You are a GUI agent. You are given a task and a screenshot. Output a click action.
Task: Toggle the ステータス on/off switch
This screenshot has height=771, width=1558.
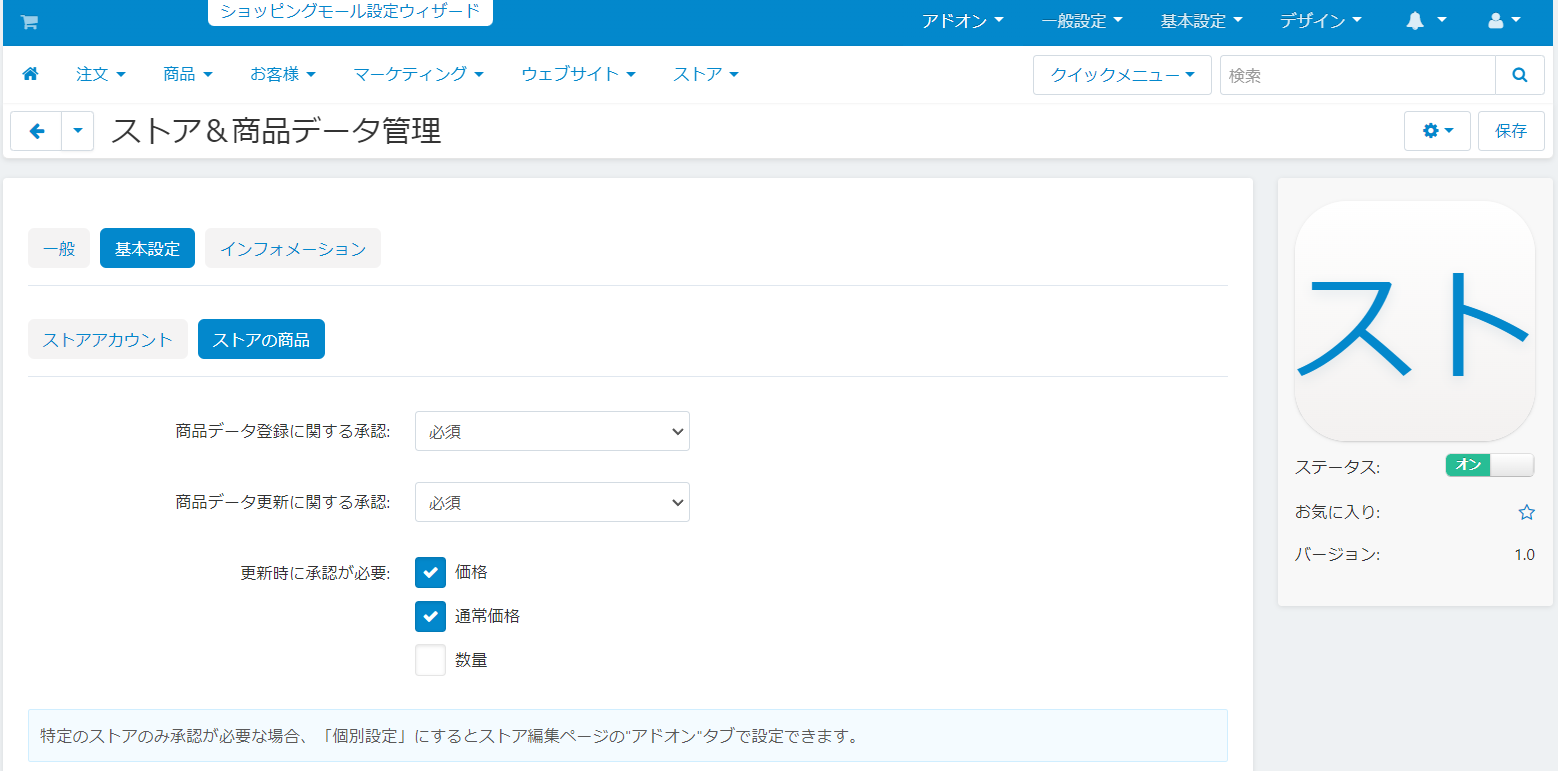tap(1489, 465)
